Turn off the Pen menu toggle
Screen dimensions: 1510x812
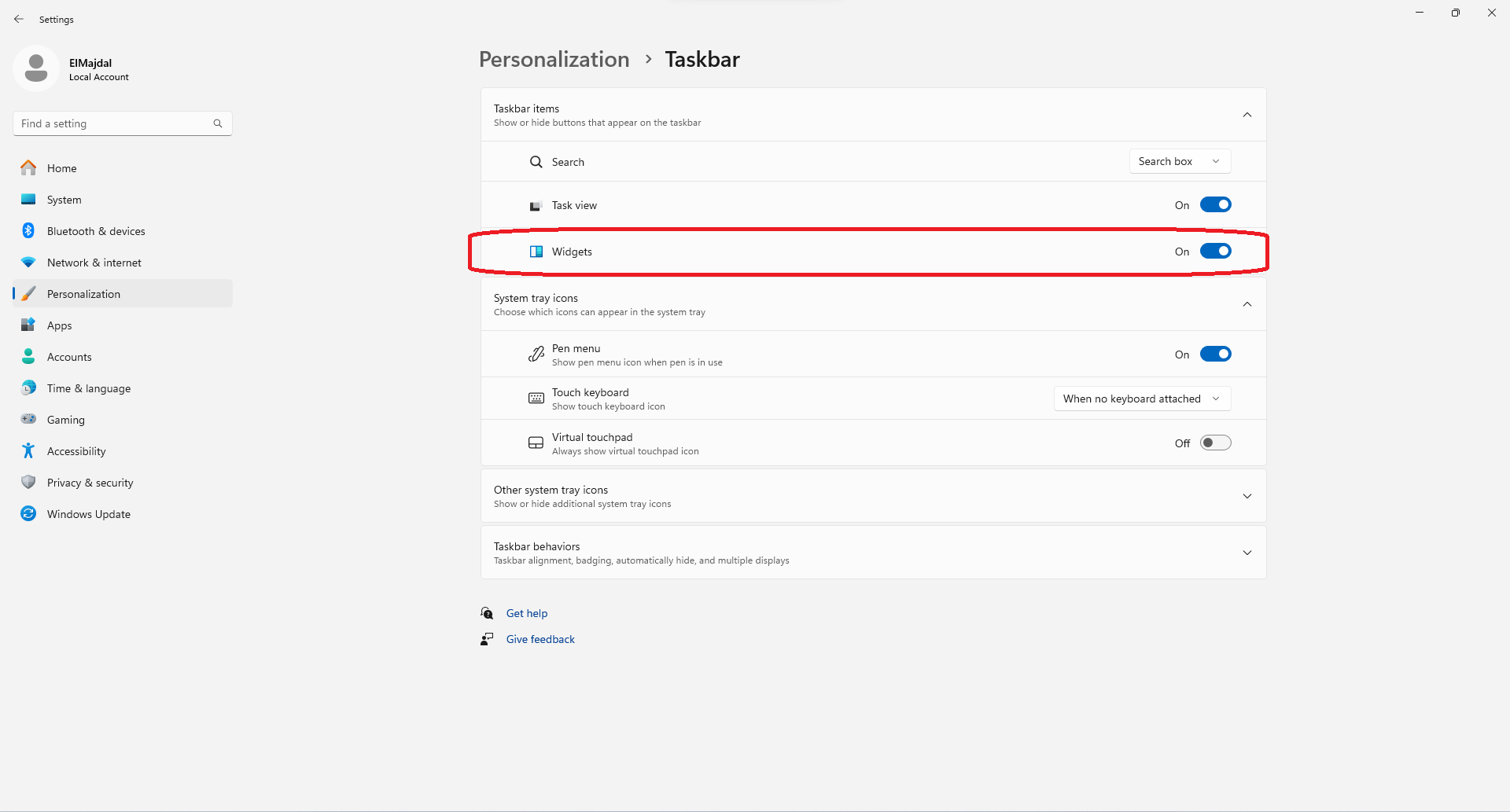tap(1215, 355)
